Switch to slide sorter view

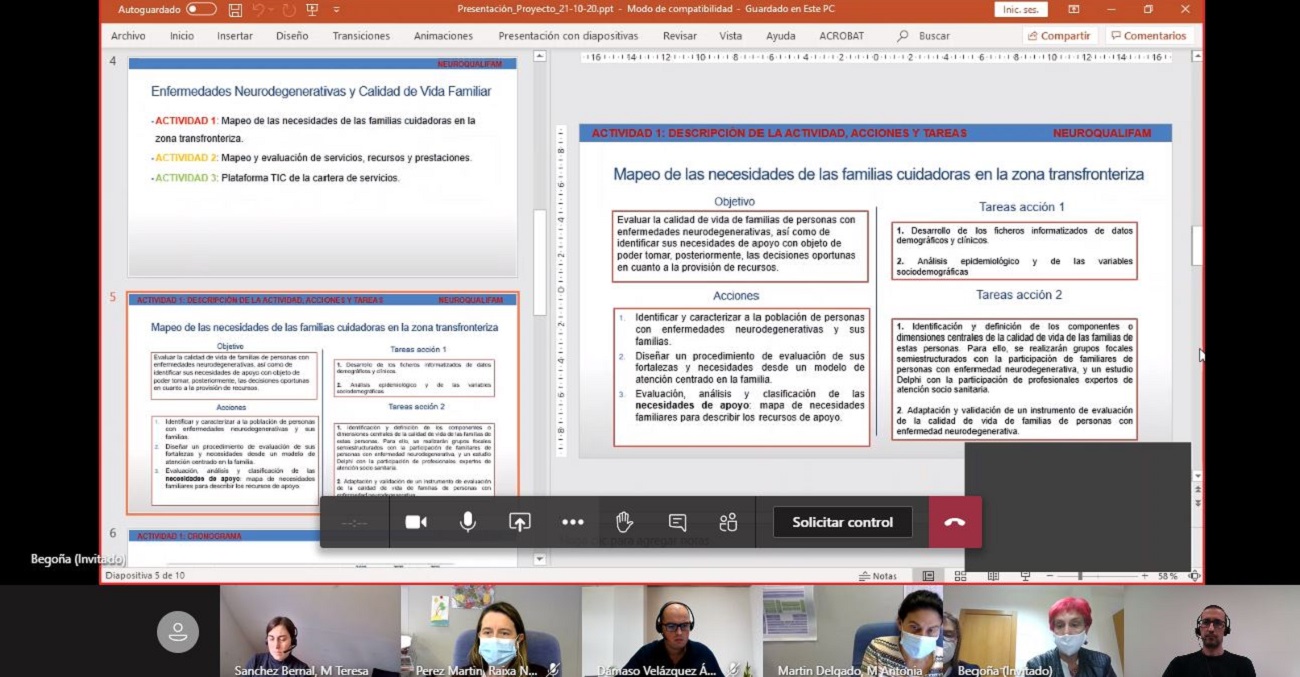[960, 576]
